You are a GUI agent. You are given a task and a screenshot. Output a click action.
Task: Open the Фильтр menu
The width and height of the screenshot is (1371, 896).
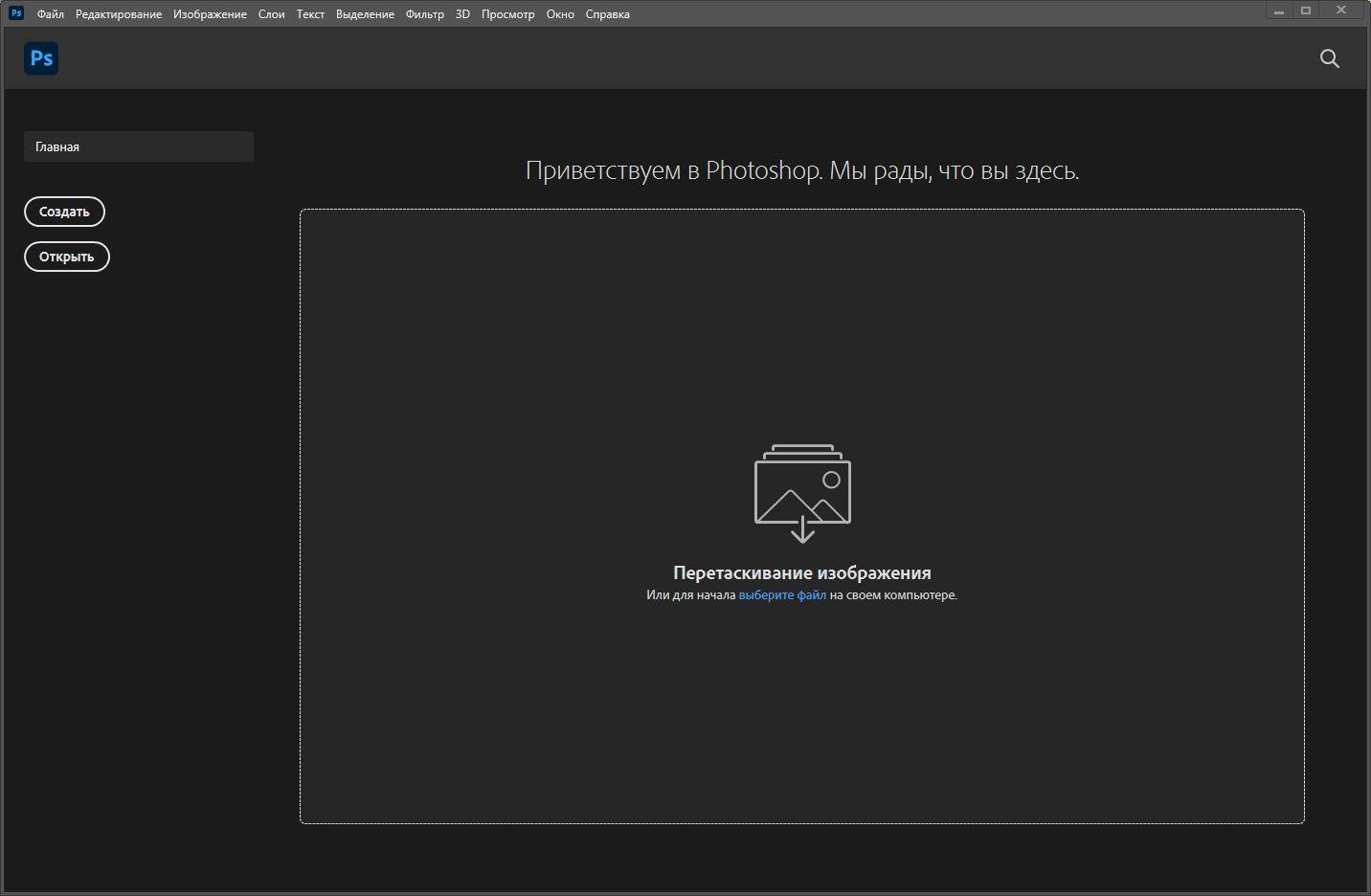[424, 14]
